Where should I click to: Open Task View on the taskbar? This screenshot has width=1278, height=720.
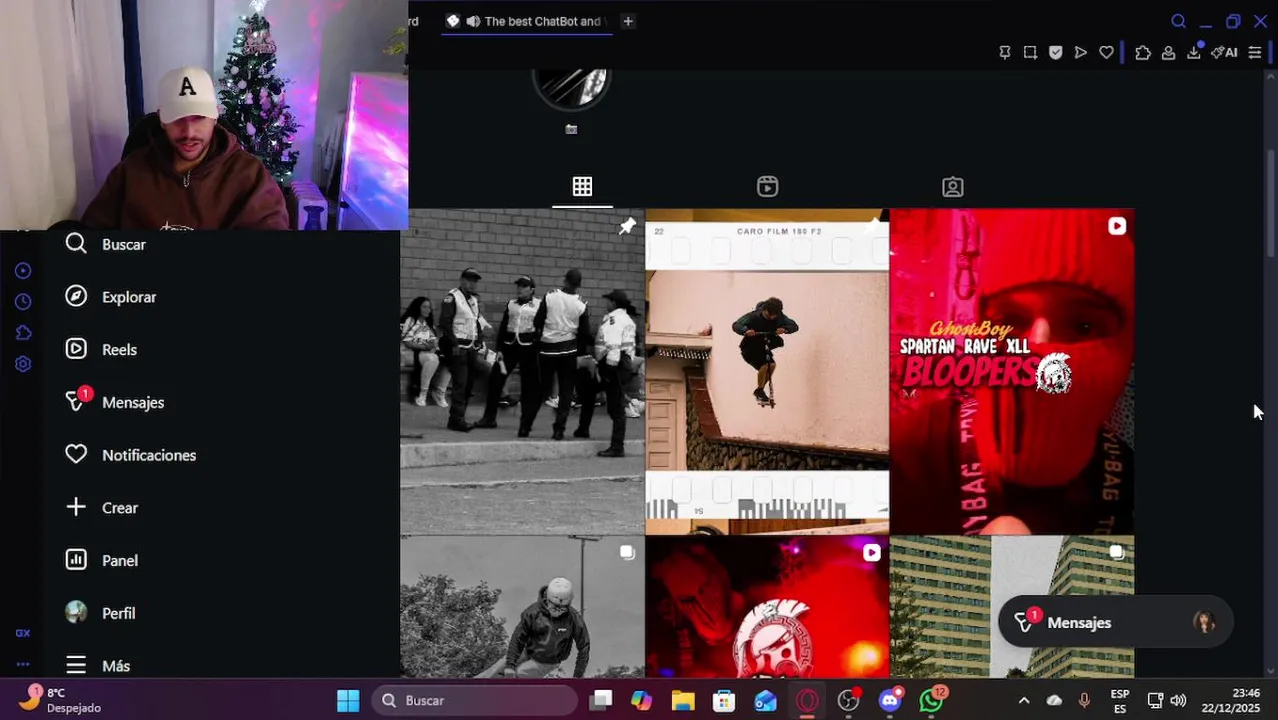point(600,701)
